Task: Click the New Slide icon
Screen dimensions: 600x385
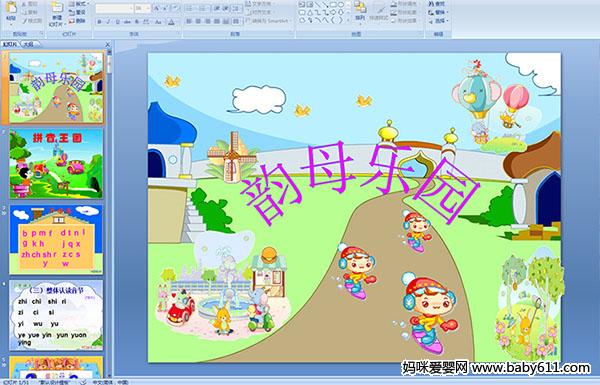Action: click(x=57, y=8)
